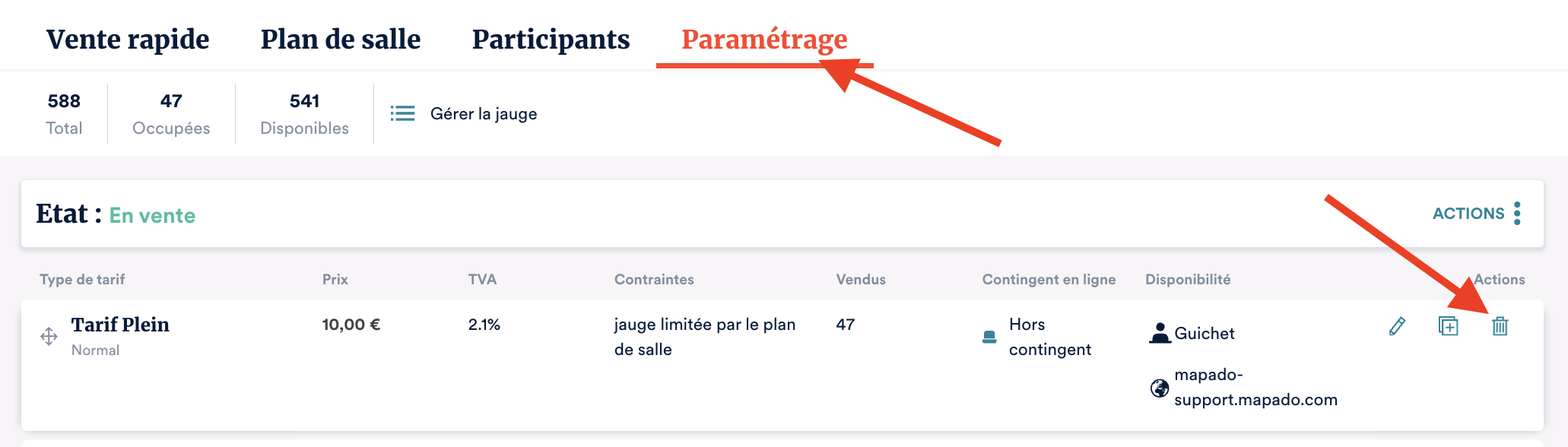
Task: Duplicate the Tarif Plein rate
Action: pyautogui.click(x=1449, y=326)
